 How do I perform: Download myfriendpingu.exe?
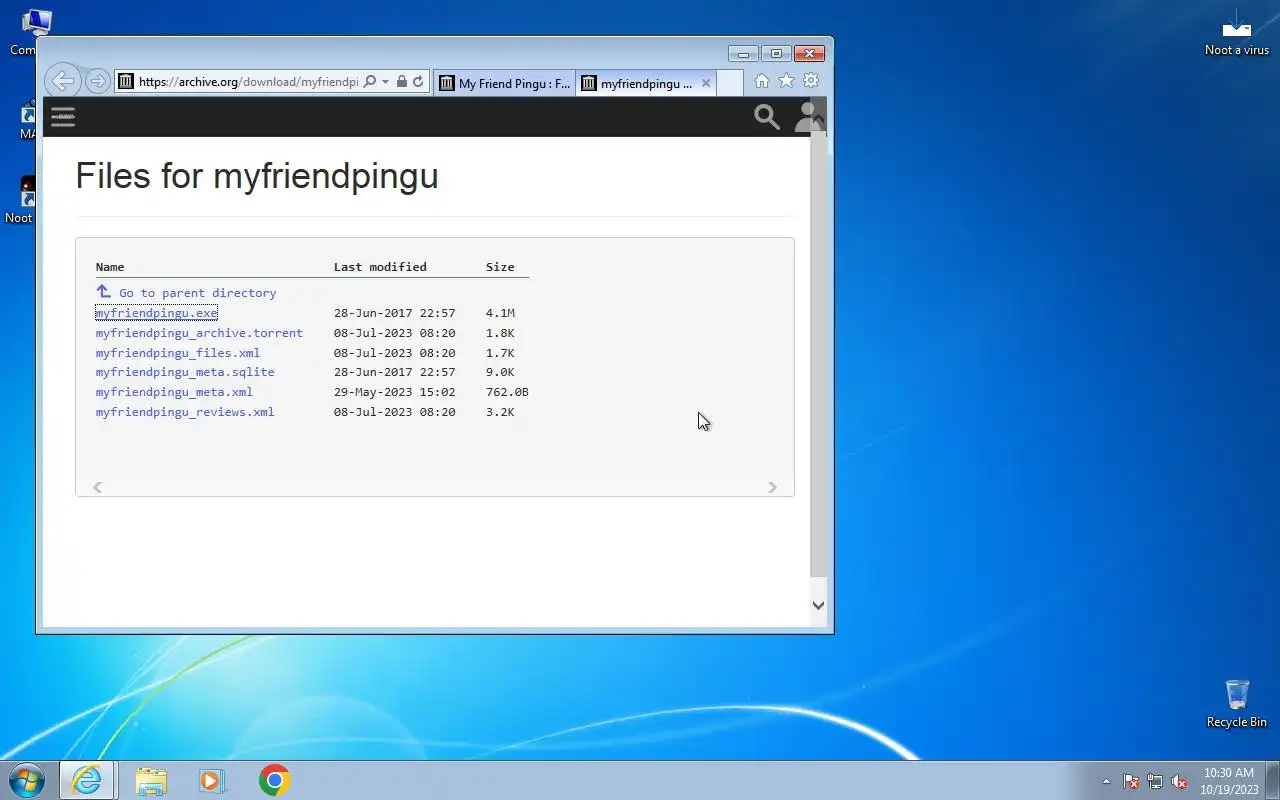156,313
